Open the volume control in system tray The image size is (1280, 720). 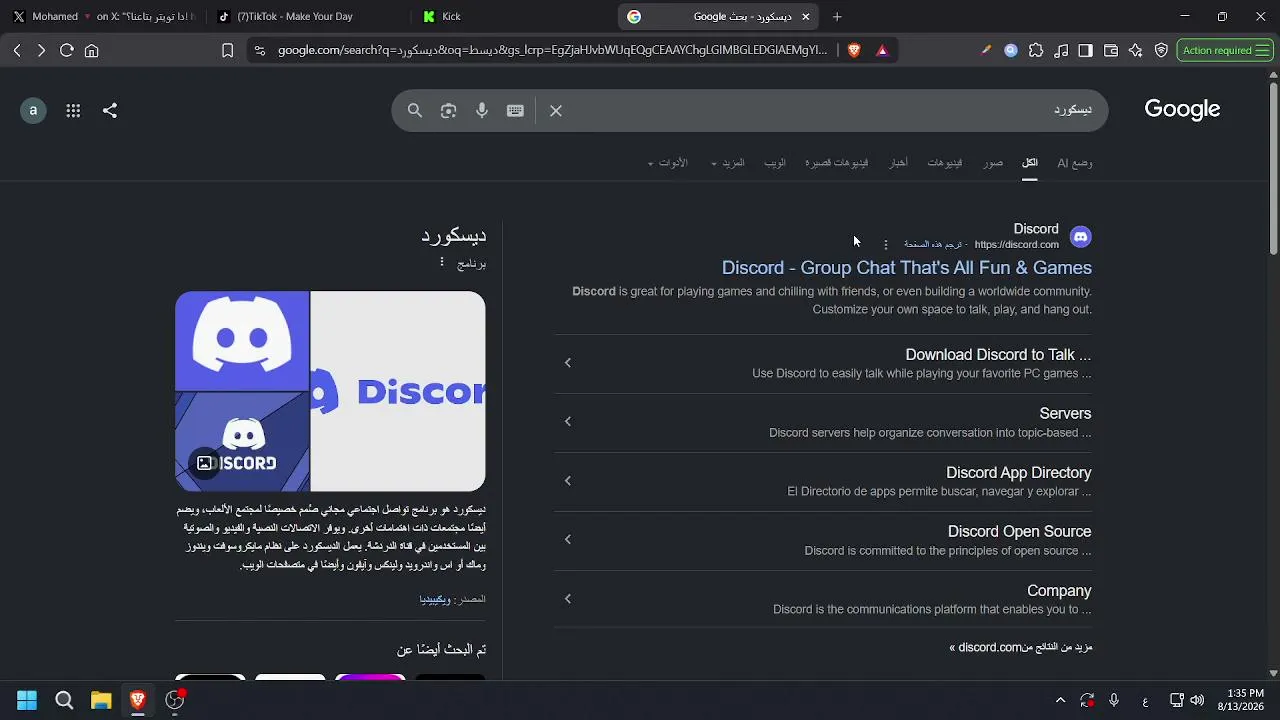[1197, 700]
